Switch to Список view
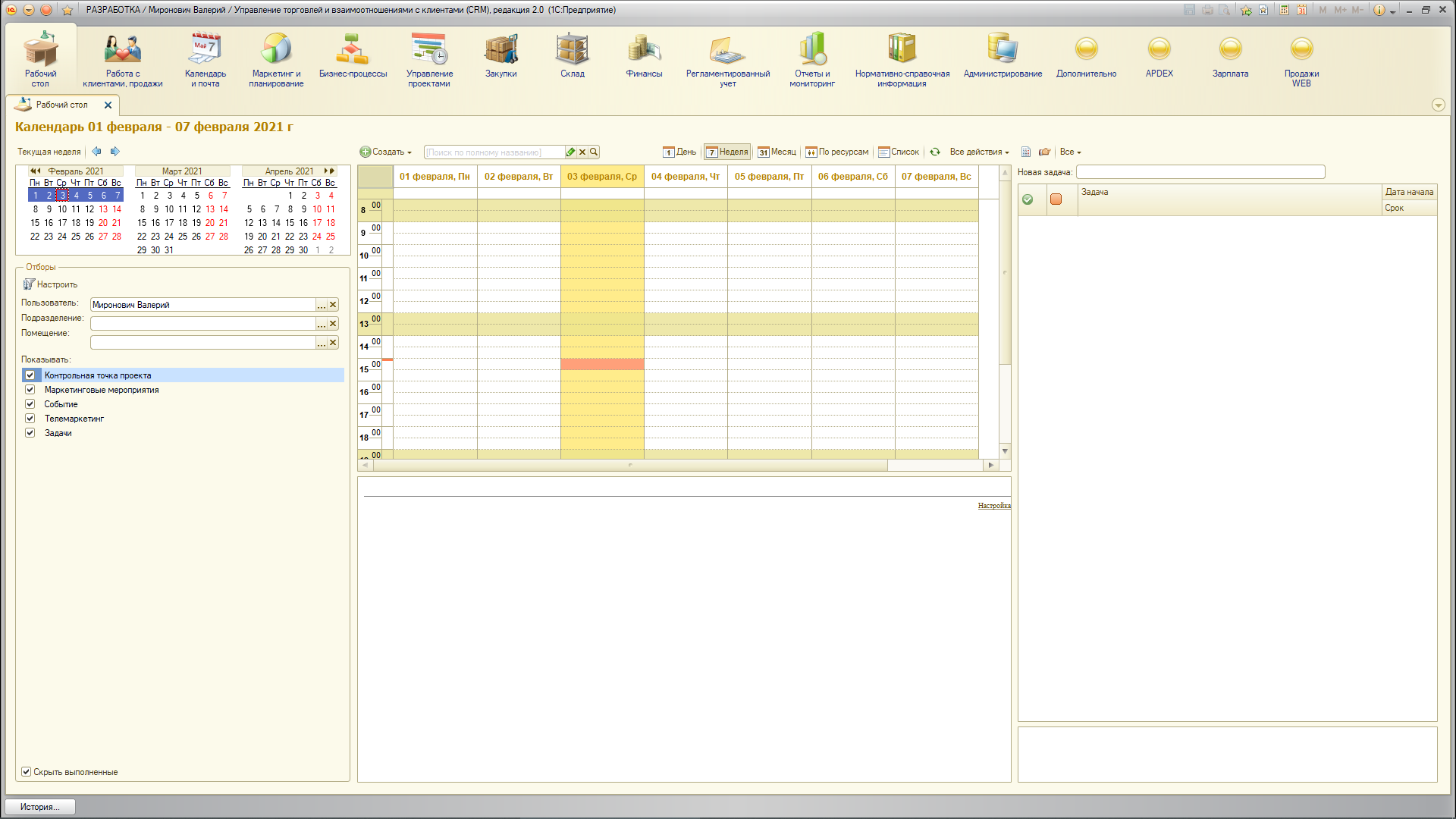The height and width of the screenshot is (819, 1456). (899, 152)
